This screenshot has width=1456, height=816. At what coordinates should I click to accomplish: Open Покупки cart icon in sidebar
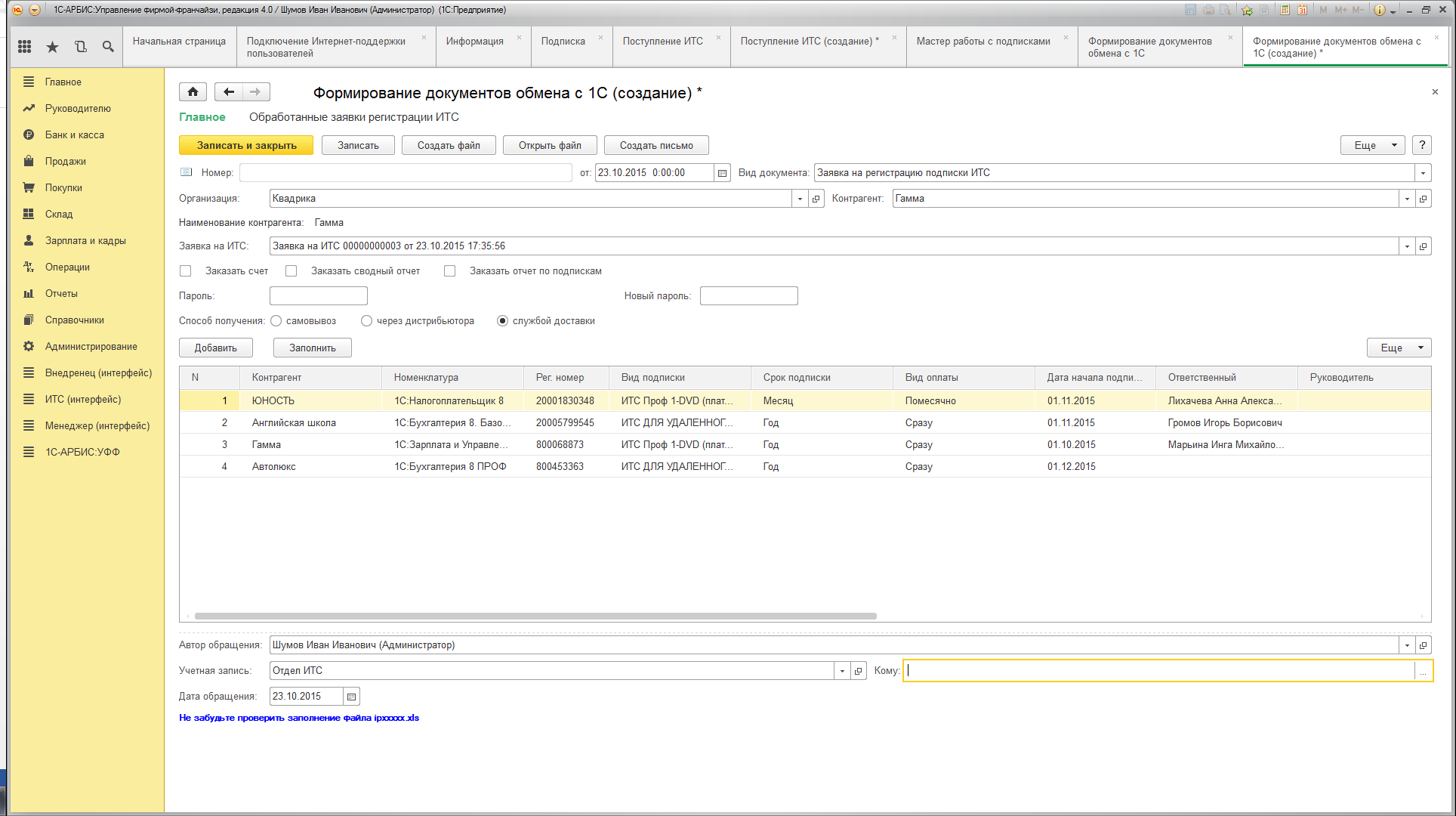pos(29,187)
